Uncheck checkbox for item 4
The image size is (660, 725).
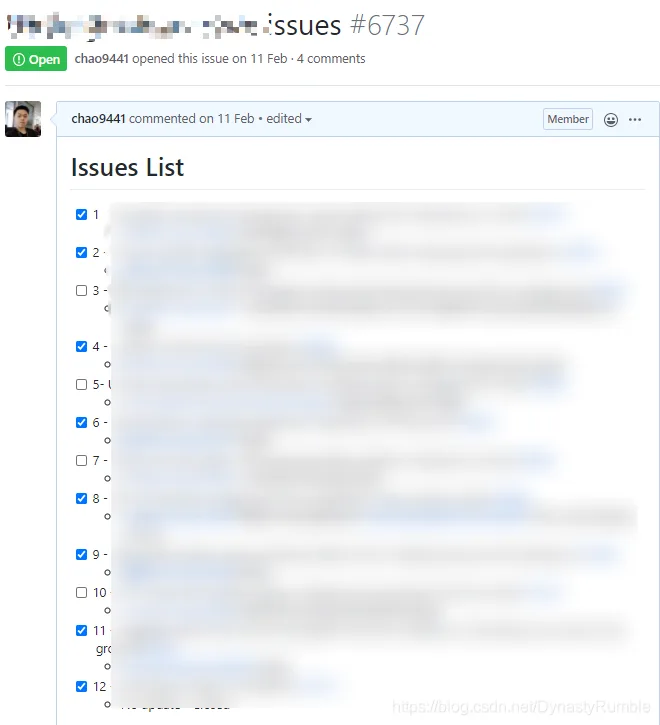pyautogui.click(x=81, y=346)
